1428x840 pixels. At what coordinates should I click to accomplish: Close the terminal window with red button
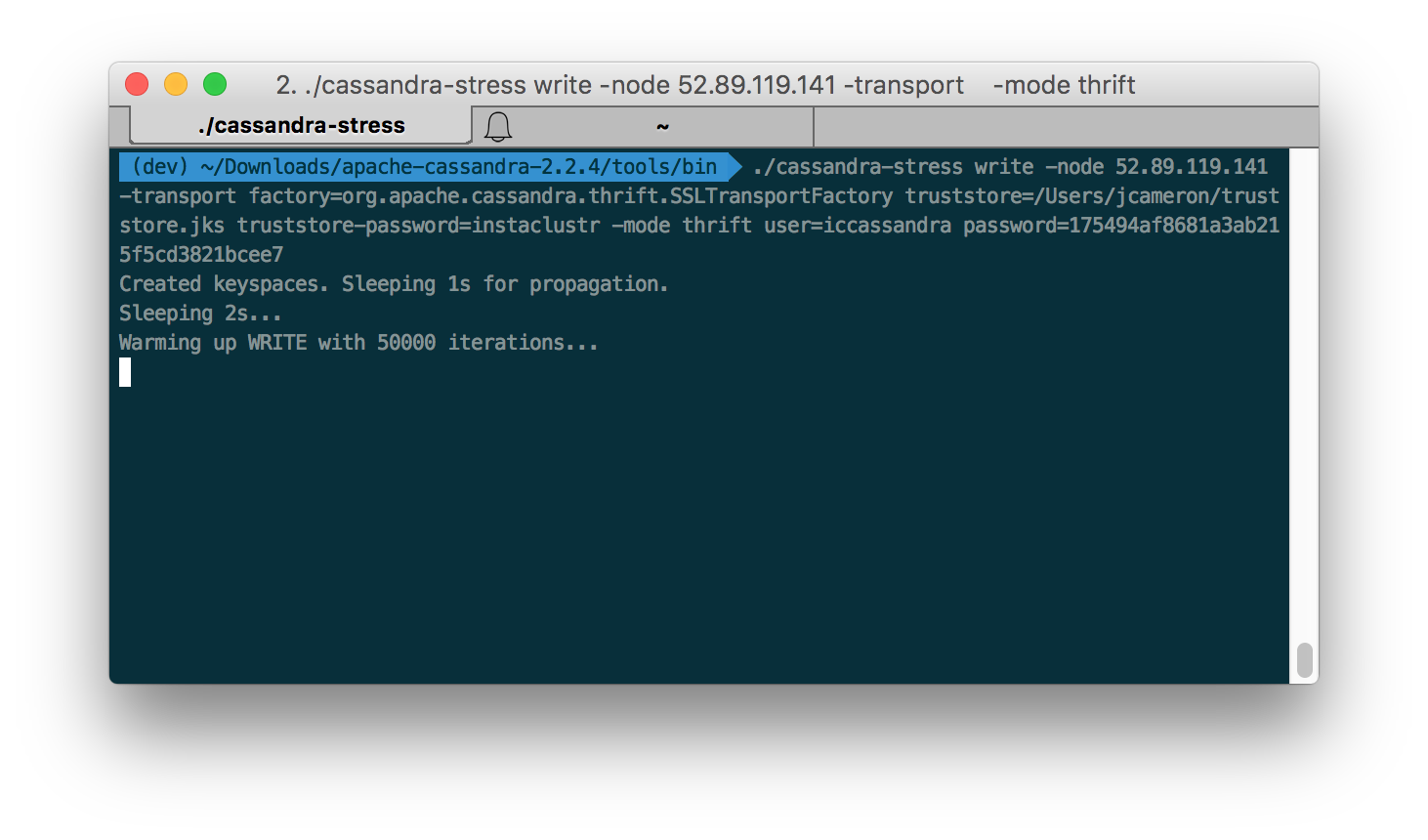pyautogui.click(x=137, y=85)
